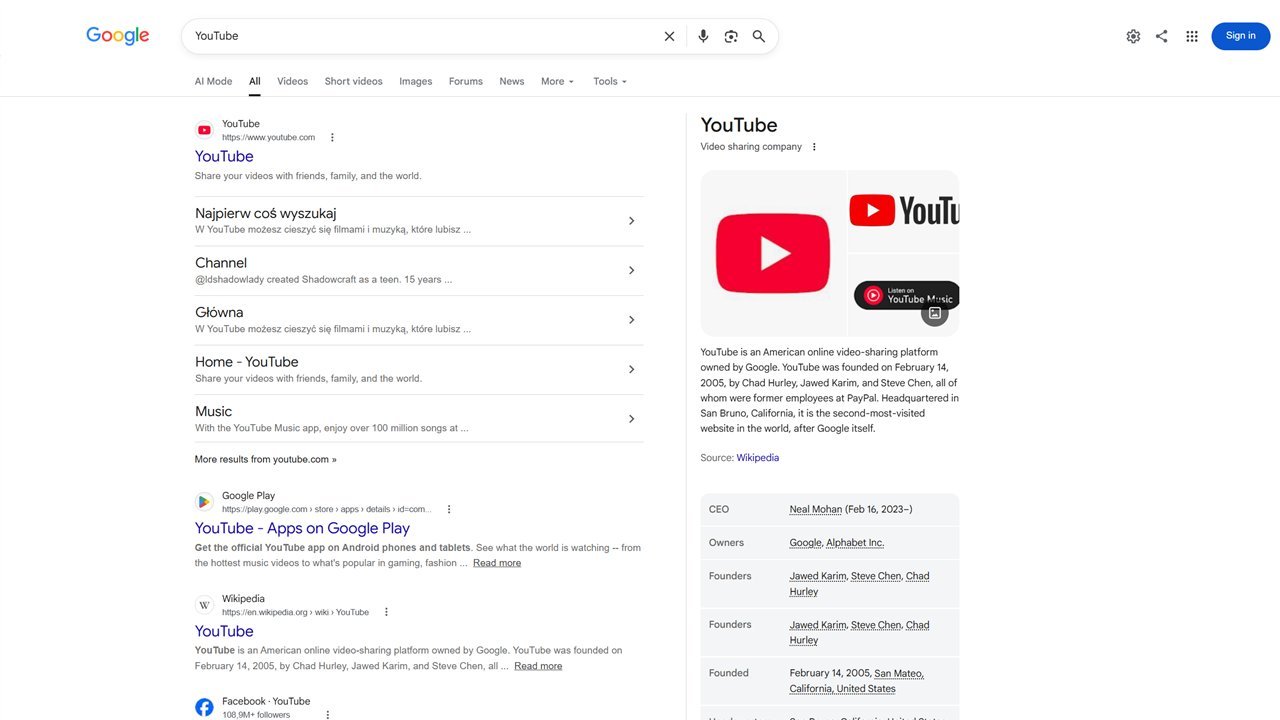Open the Listen on YouTube Music image
The width and height of the screenshot is (1280, 720).
point(904,295)
